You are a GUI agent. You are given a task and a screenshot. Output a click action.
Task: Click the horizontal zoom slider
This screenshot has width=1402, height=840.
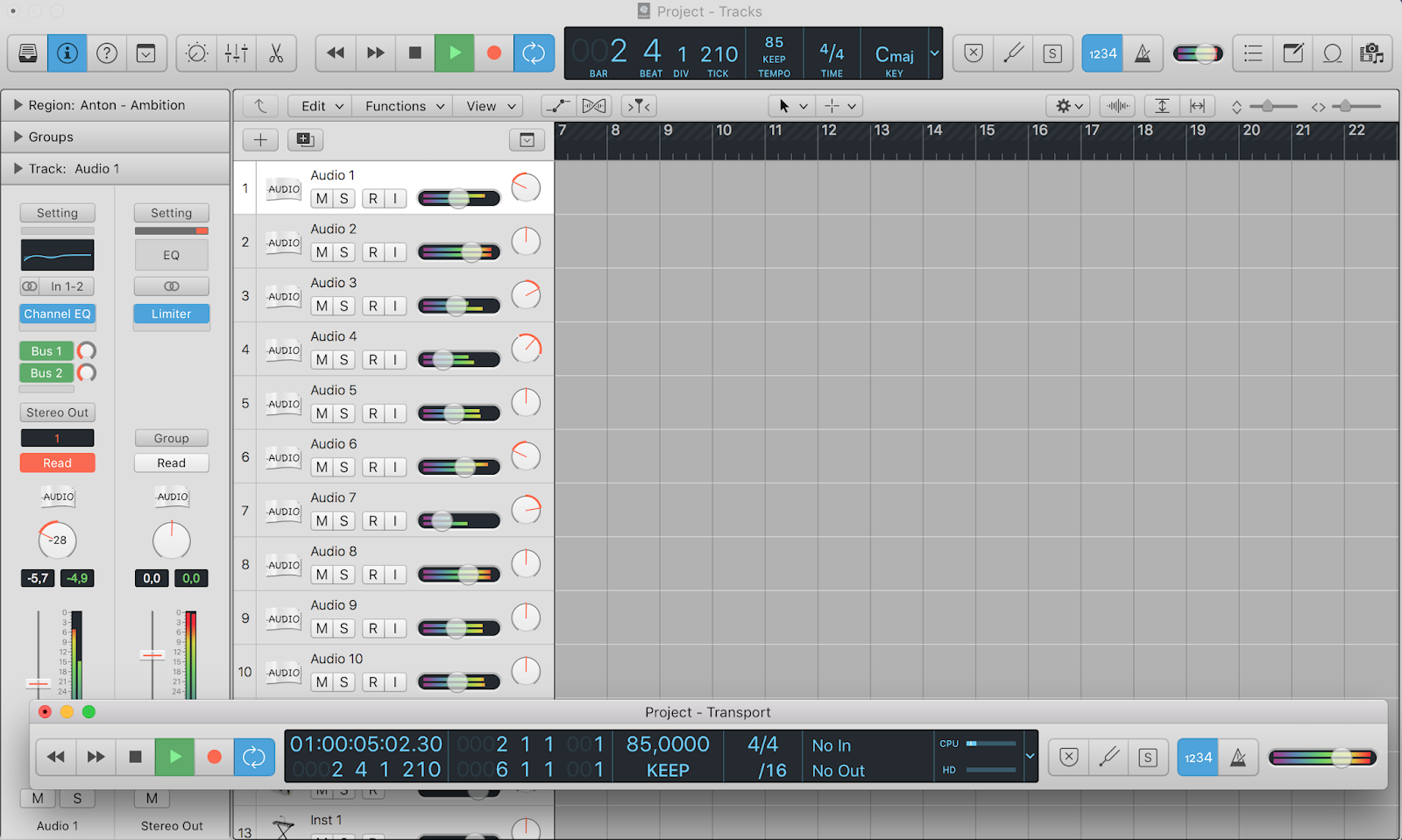pyautogui.click(x=1354, y=106)
